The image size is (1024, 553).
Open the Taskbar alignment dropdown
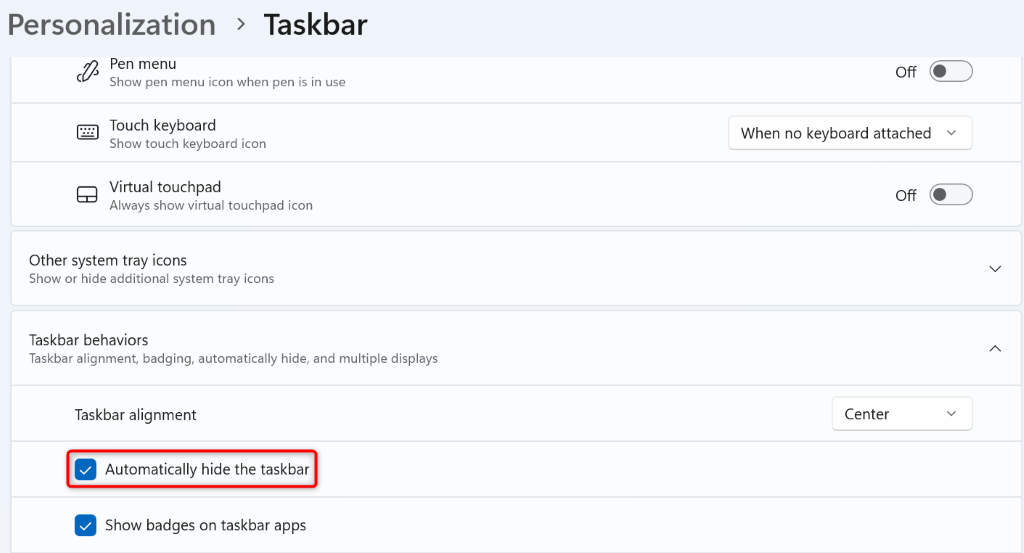[x=901, y=414]
